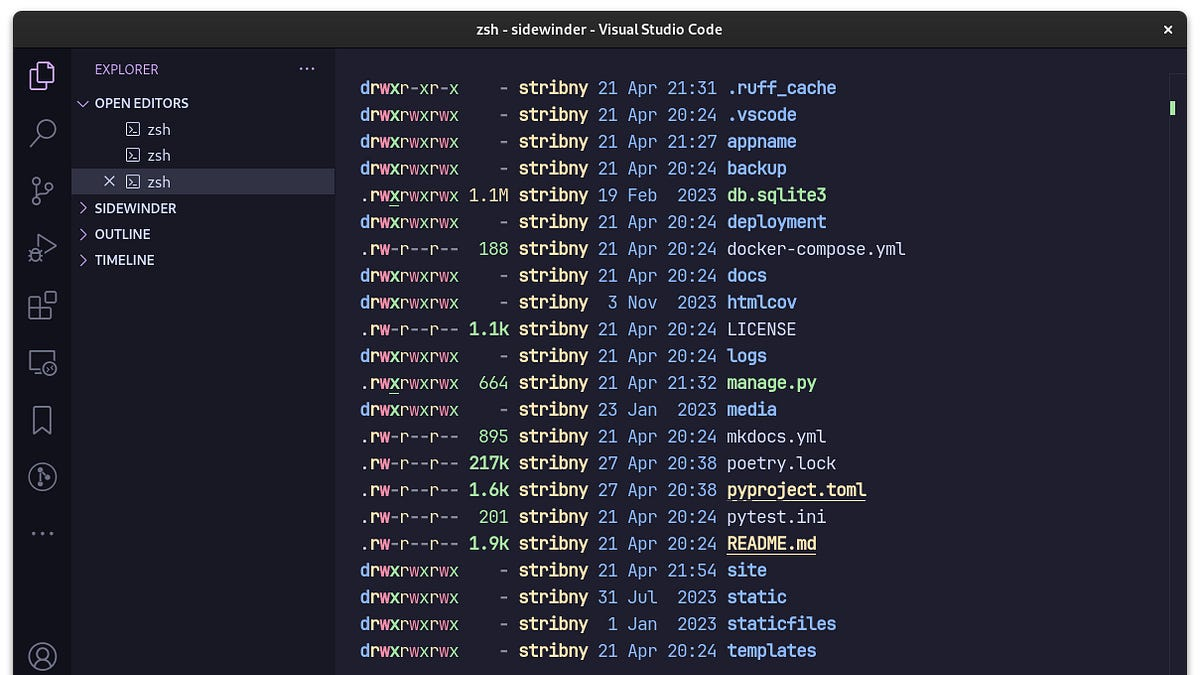
Task: Select the second zsh open editor
Action: 203,155
